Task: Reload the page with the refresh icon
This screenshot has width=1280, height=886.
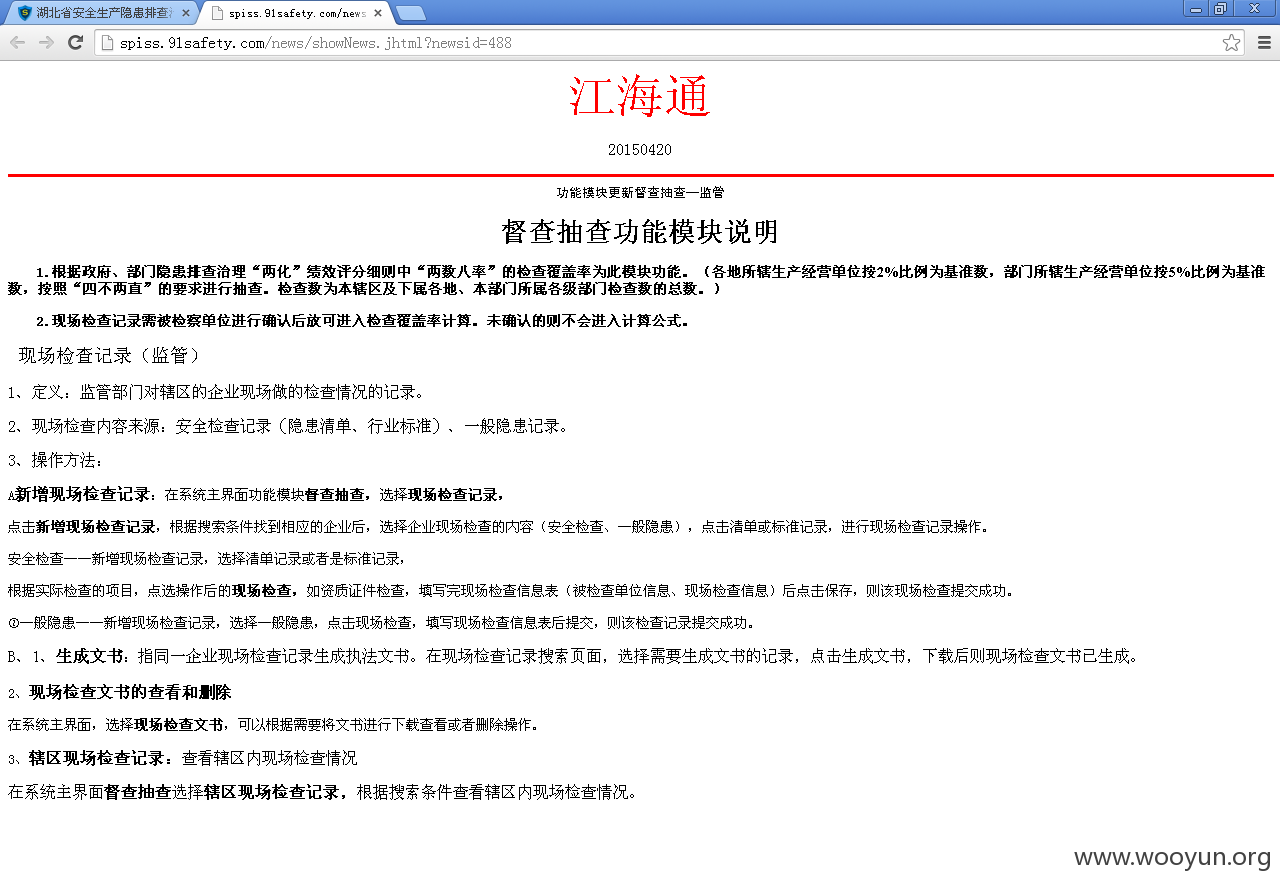Action: point(75,42)
